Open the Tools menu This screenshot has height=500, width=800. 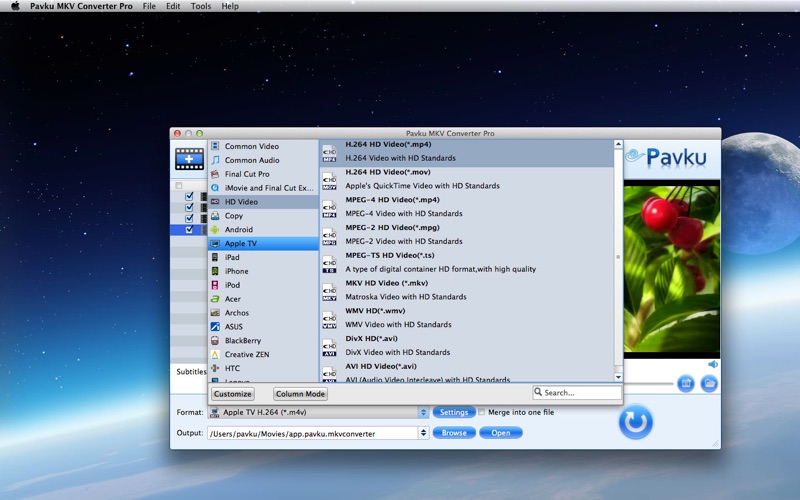[x=201, y=6]
